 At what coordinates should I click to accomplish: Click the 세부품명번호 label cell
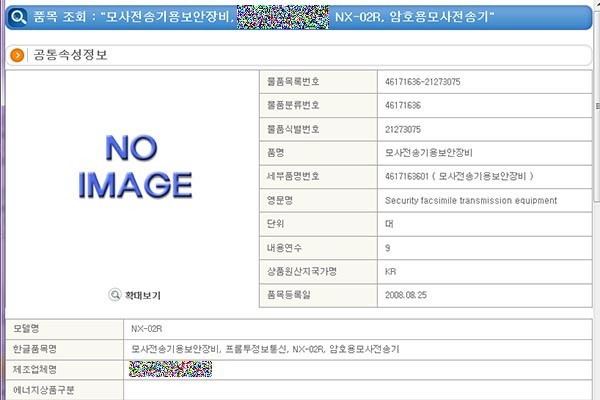pos(318,176)
